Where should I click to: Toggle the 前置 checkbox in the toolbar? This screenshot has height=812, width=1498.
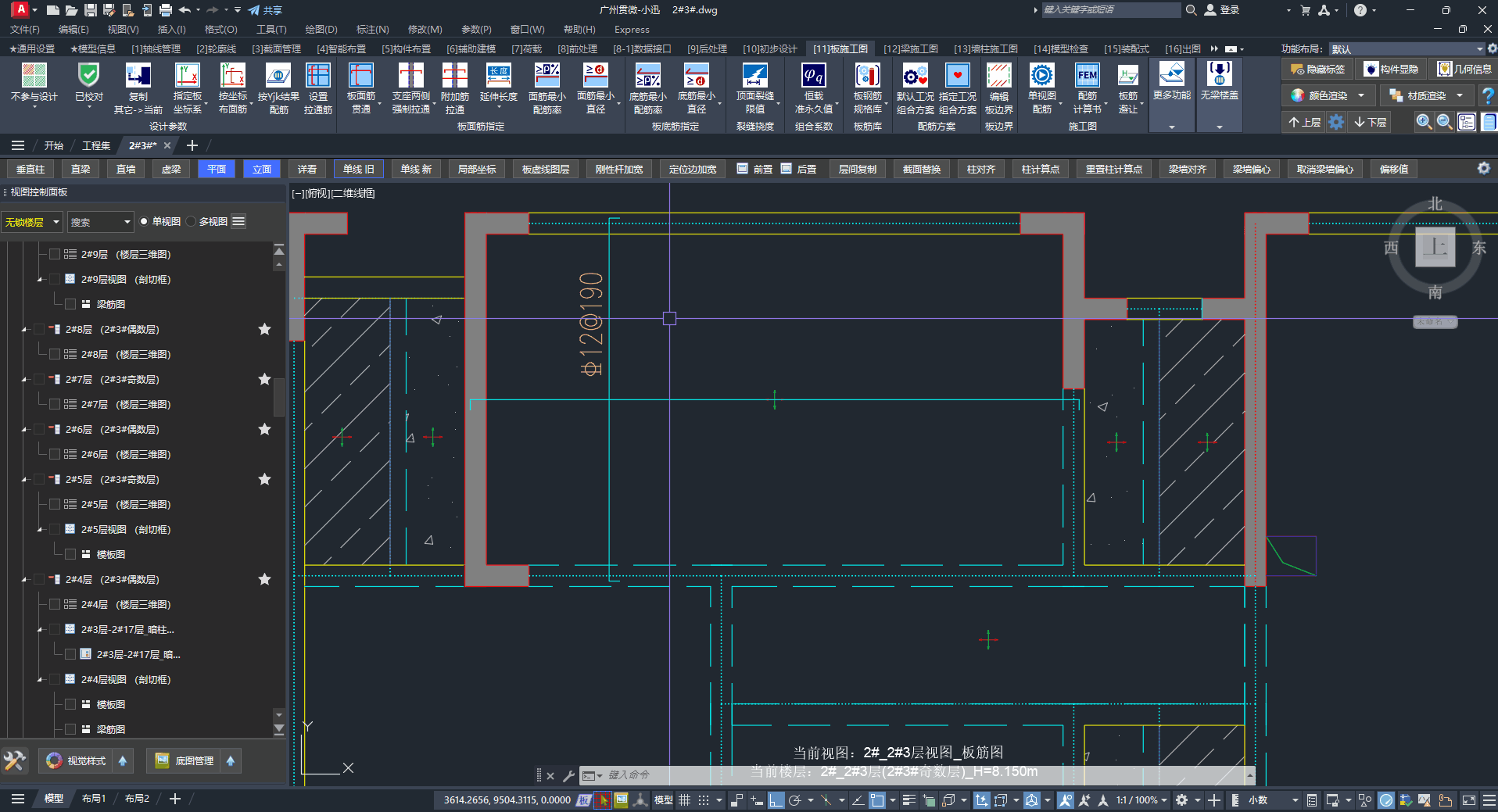coord(743,169)
